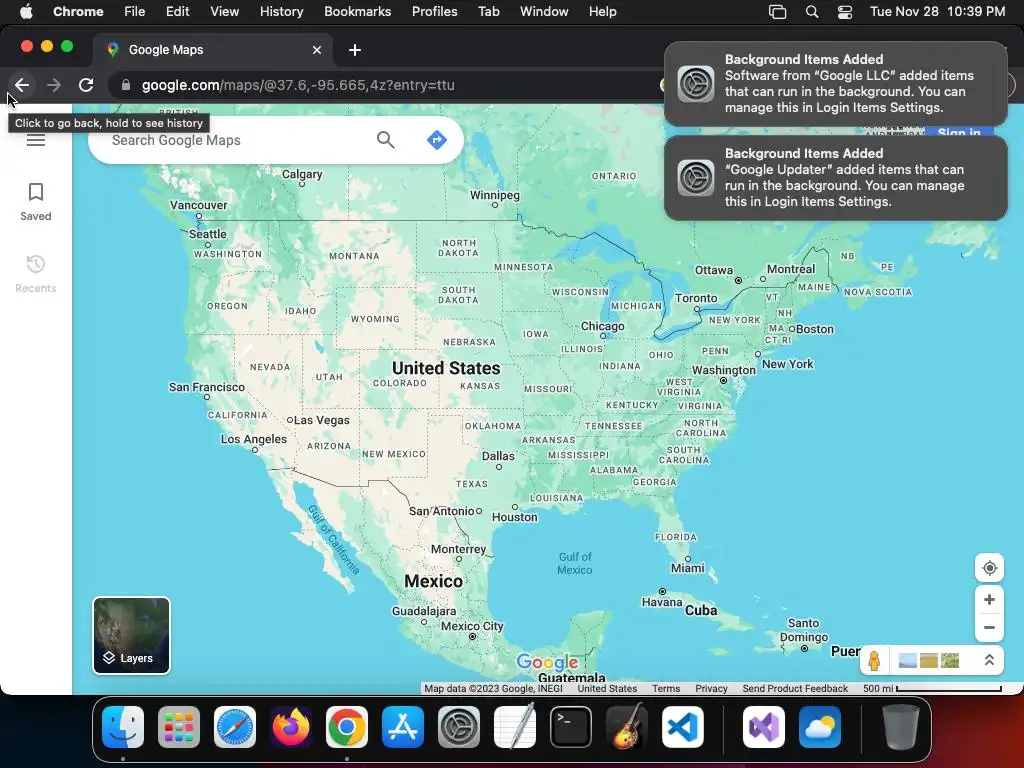Zoom out the map with minus button
The height and width of the screenshot is (768, 1024).
click(989, 628)
